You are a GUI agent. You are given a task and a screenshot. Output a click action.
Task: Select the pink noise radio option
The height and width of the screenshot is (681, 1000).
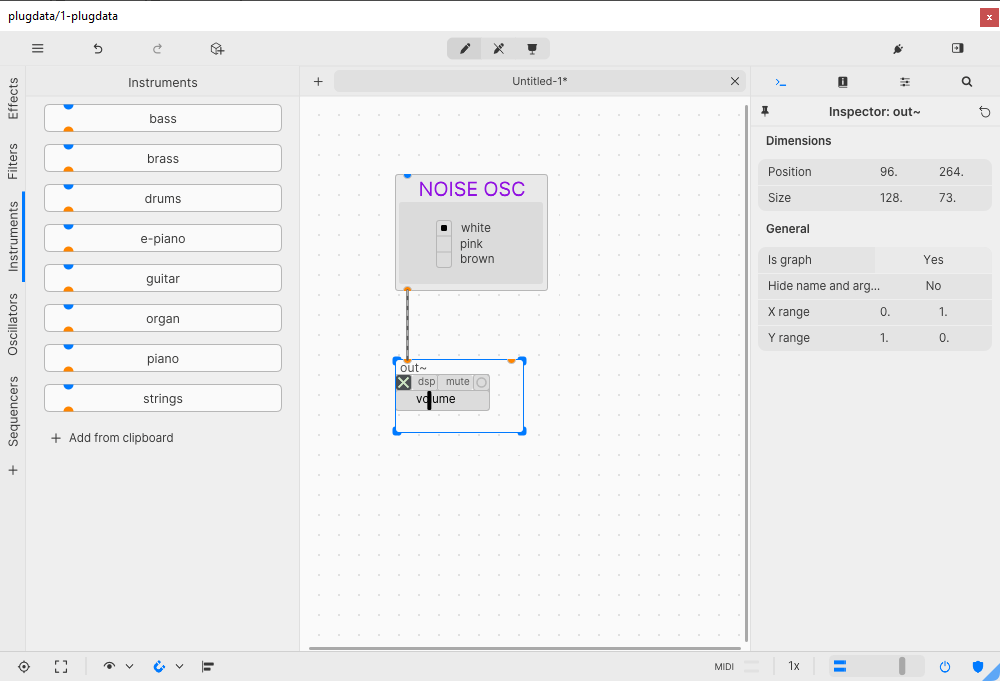pos(444,244)
